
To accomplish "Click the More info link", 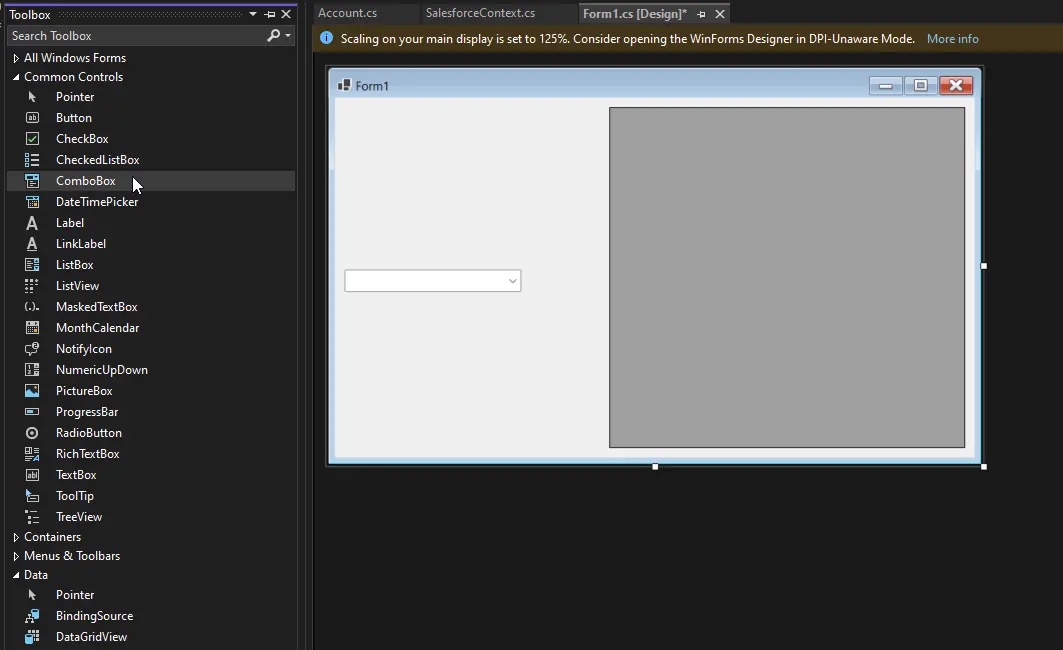I will [952, 39].
